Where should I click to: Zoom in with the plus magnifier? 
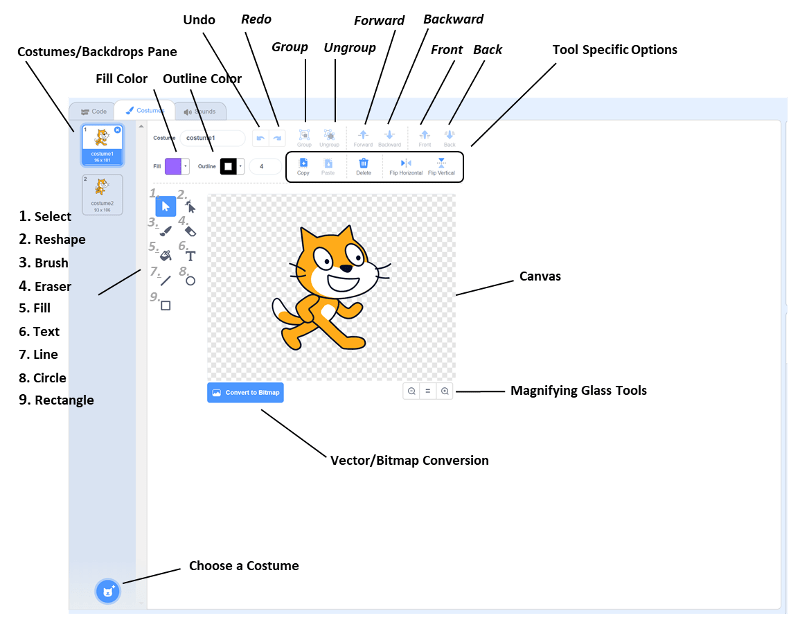[445, 391]
